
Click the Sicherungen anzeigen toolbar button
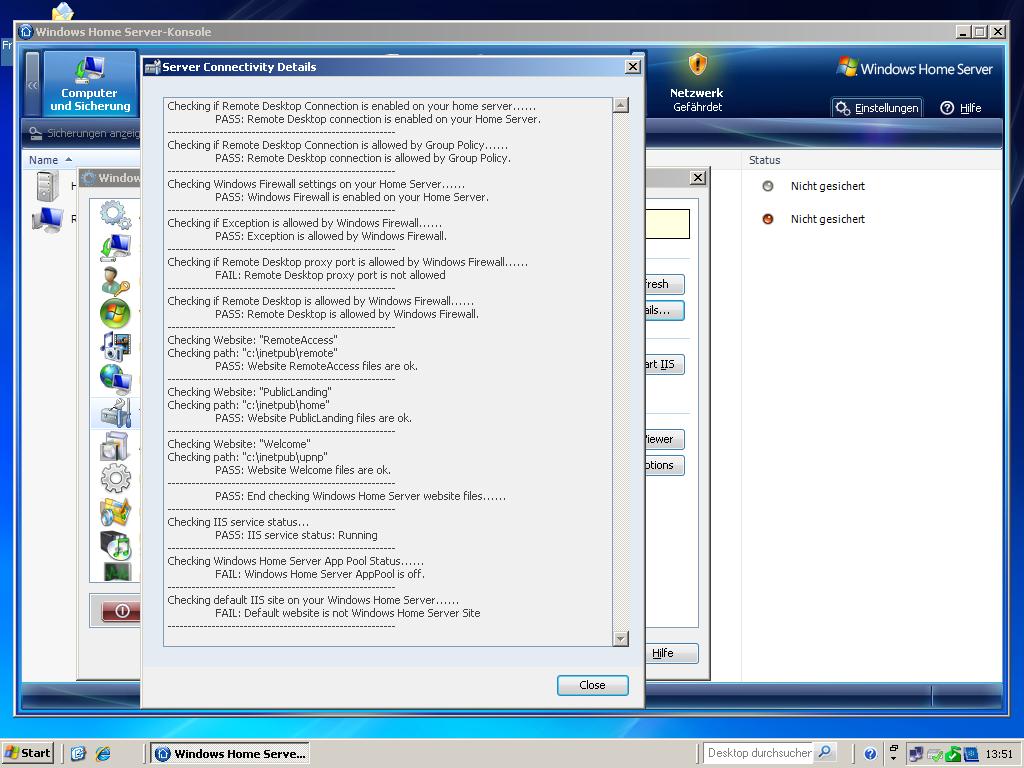tap(84, 133)
